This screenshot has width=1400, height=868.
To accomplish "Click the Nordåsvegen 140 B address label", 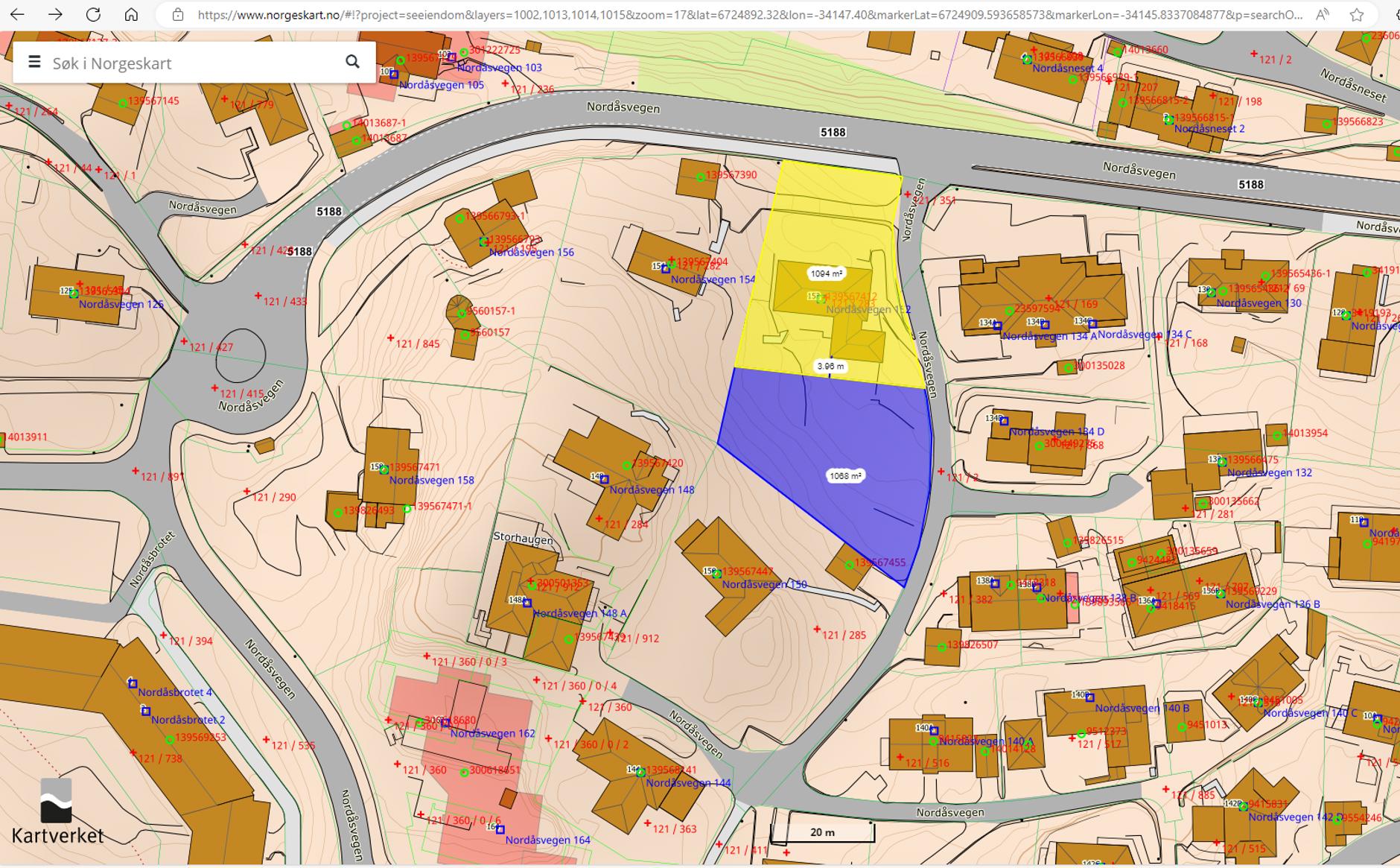I will click(1142, 708).
